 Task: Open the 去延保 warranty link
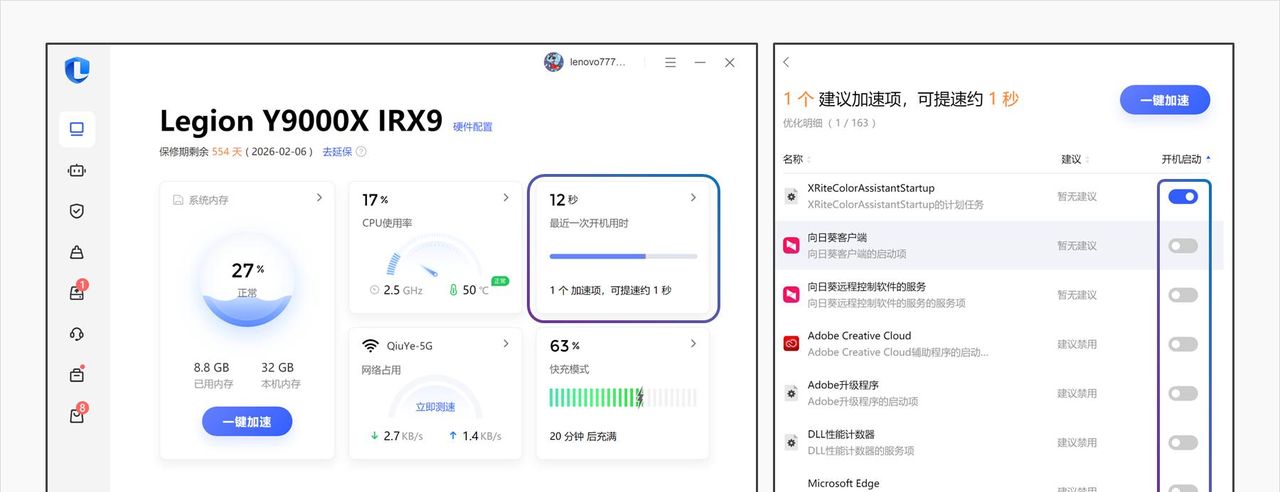click(x=337, y=152)
